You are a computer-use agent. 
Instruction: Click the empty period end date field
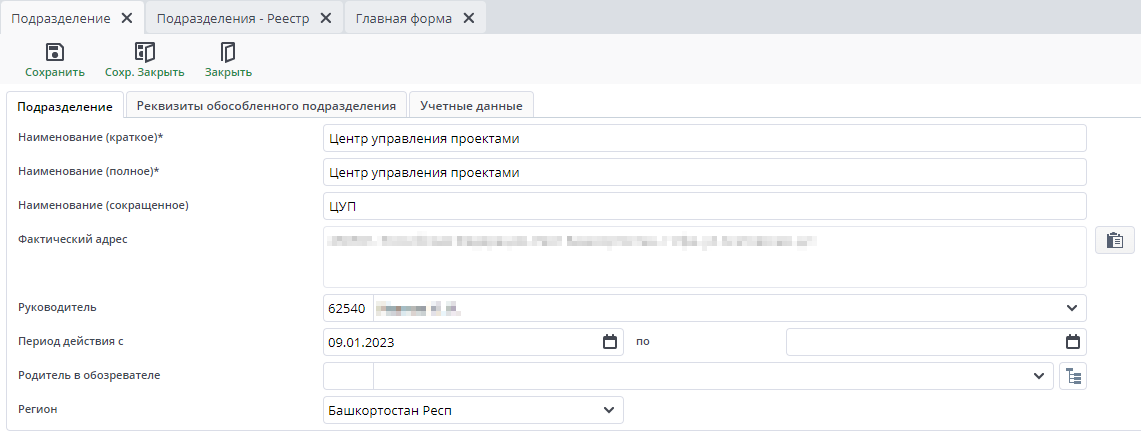coord(936,342)
